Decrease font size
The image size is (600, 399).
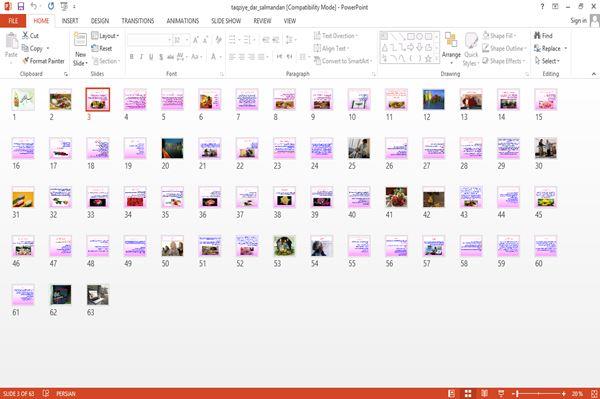tap(205, 40)
